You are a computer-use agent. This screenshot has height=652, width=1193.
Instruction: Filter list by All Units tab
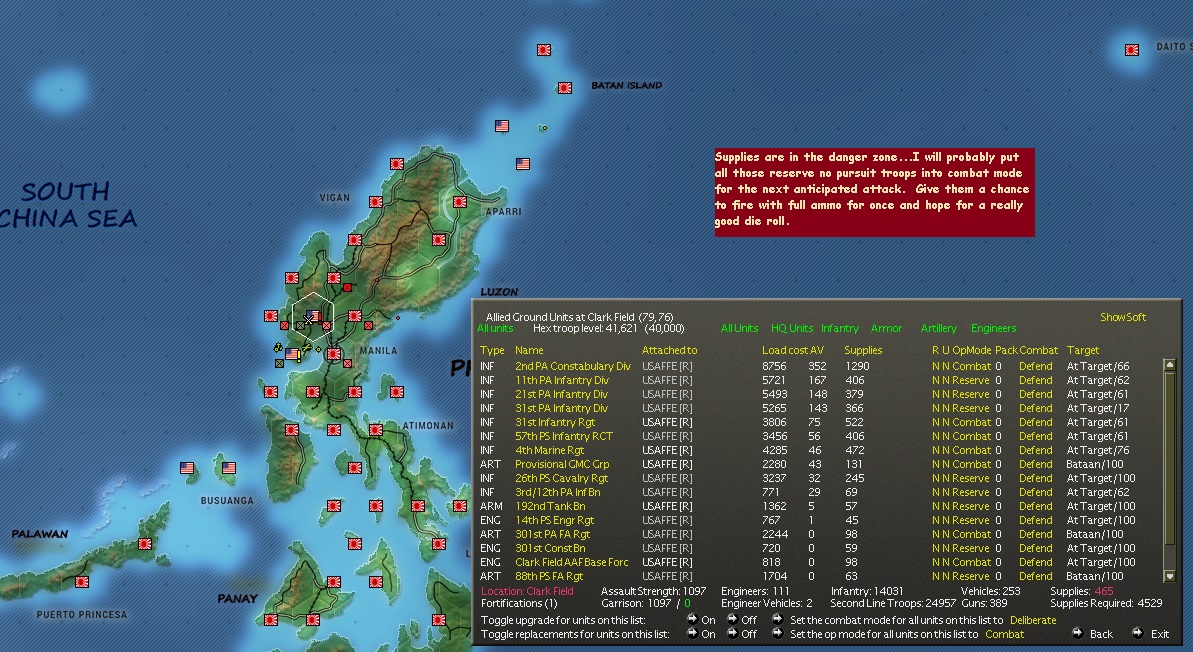coord(740,328)
